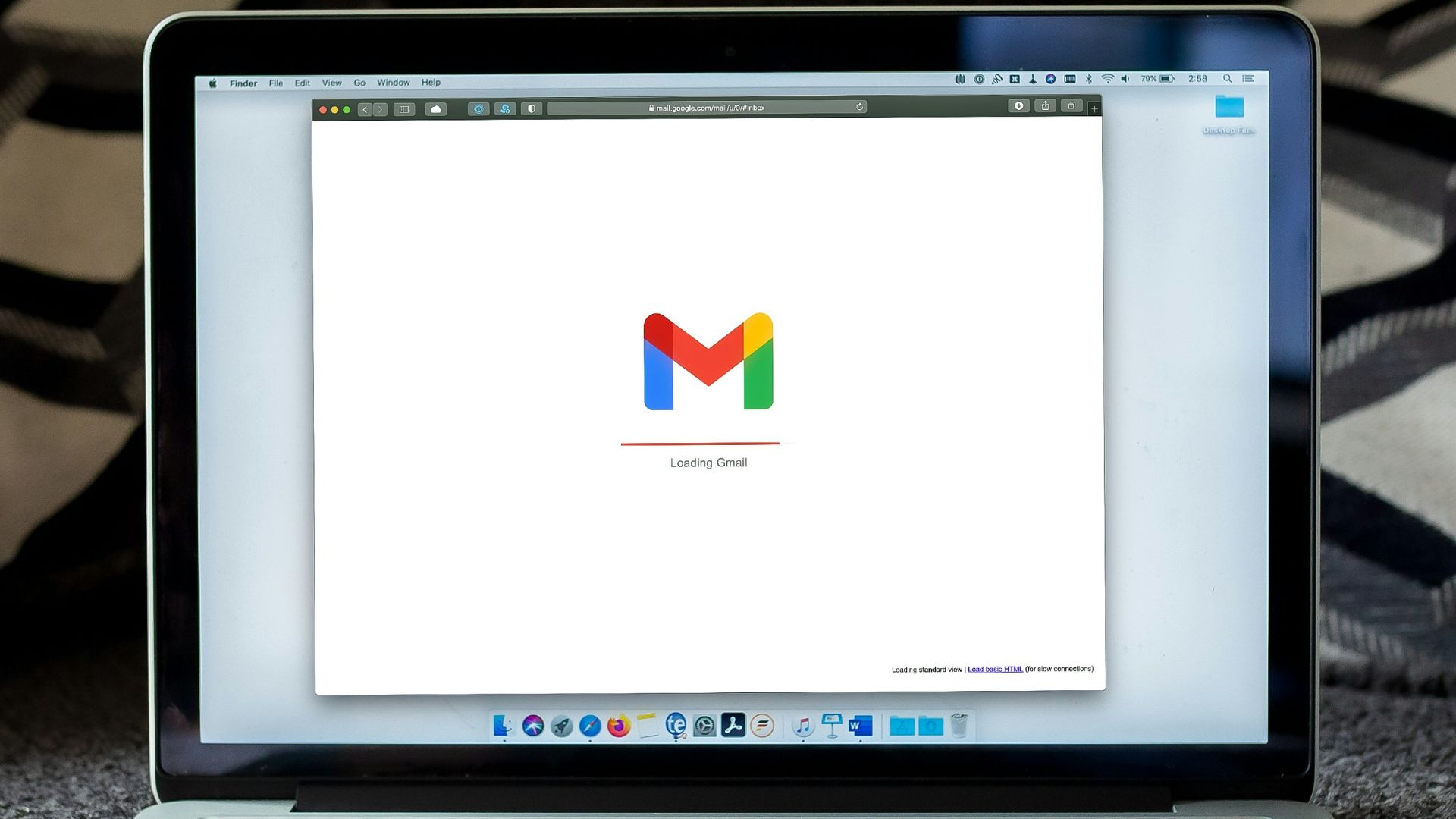
Task: Open the Window menu
Action: [x=393, y=83]
